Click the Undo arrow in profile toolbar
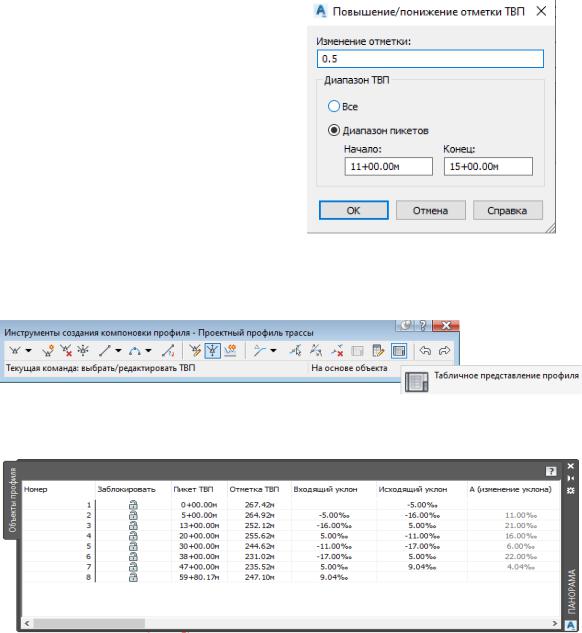 pyautogui.click(x=425, y=350)
